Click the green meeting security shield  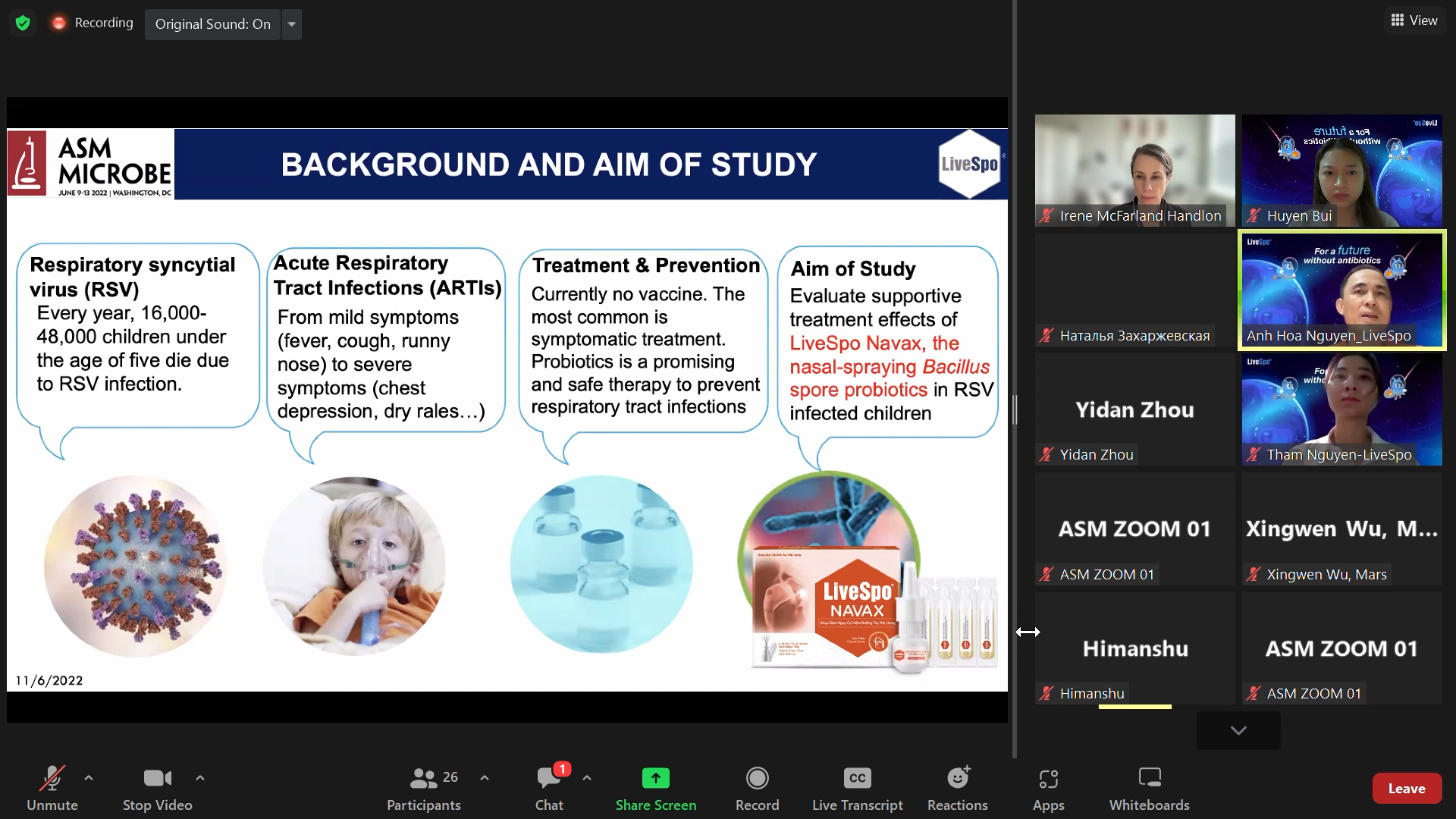coord(23,23)
